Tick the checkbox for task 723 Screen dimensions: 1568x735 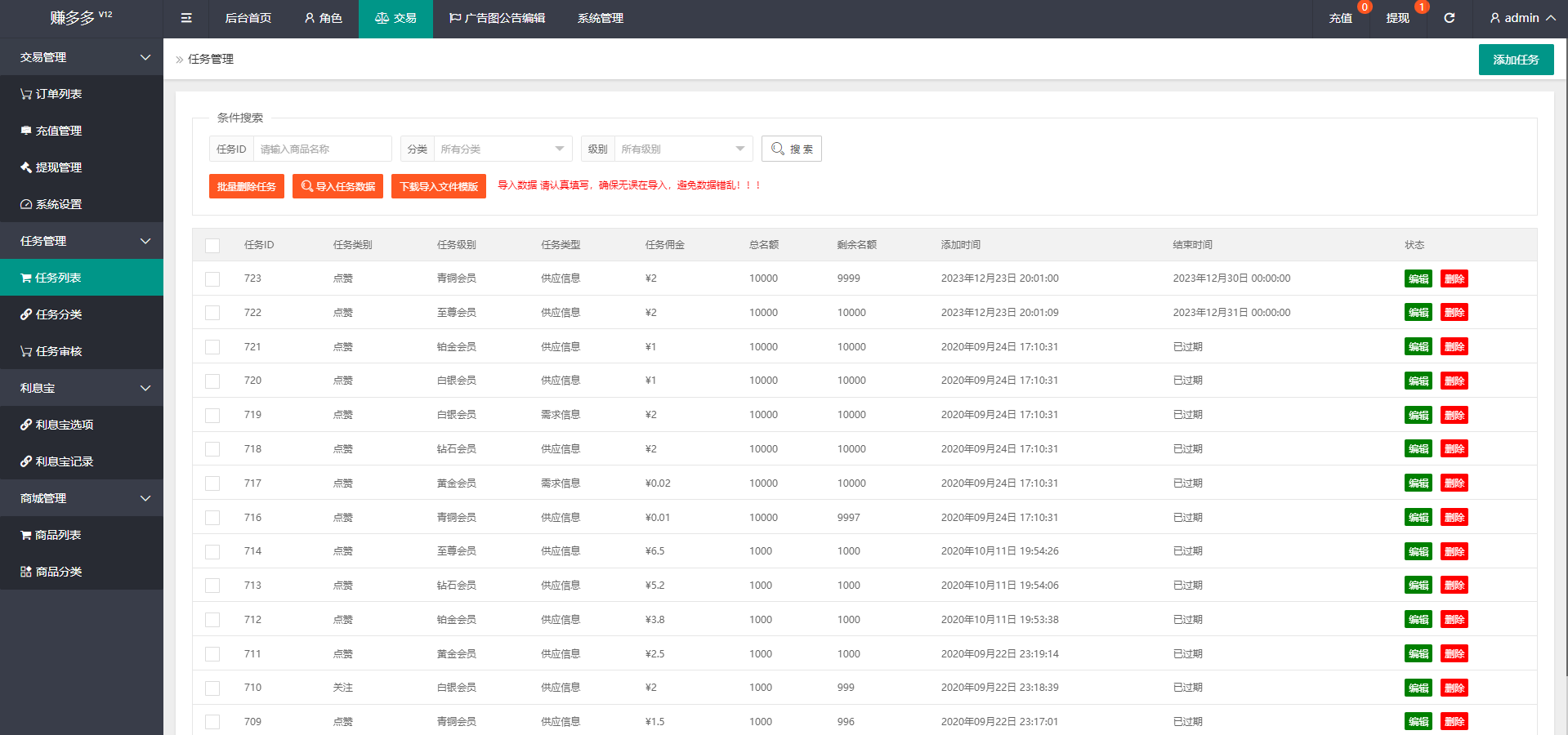[x=212, y=279]
